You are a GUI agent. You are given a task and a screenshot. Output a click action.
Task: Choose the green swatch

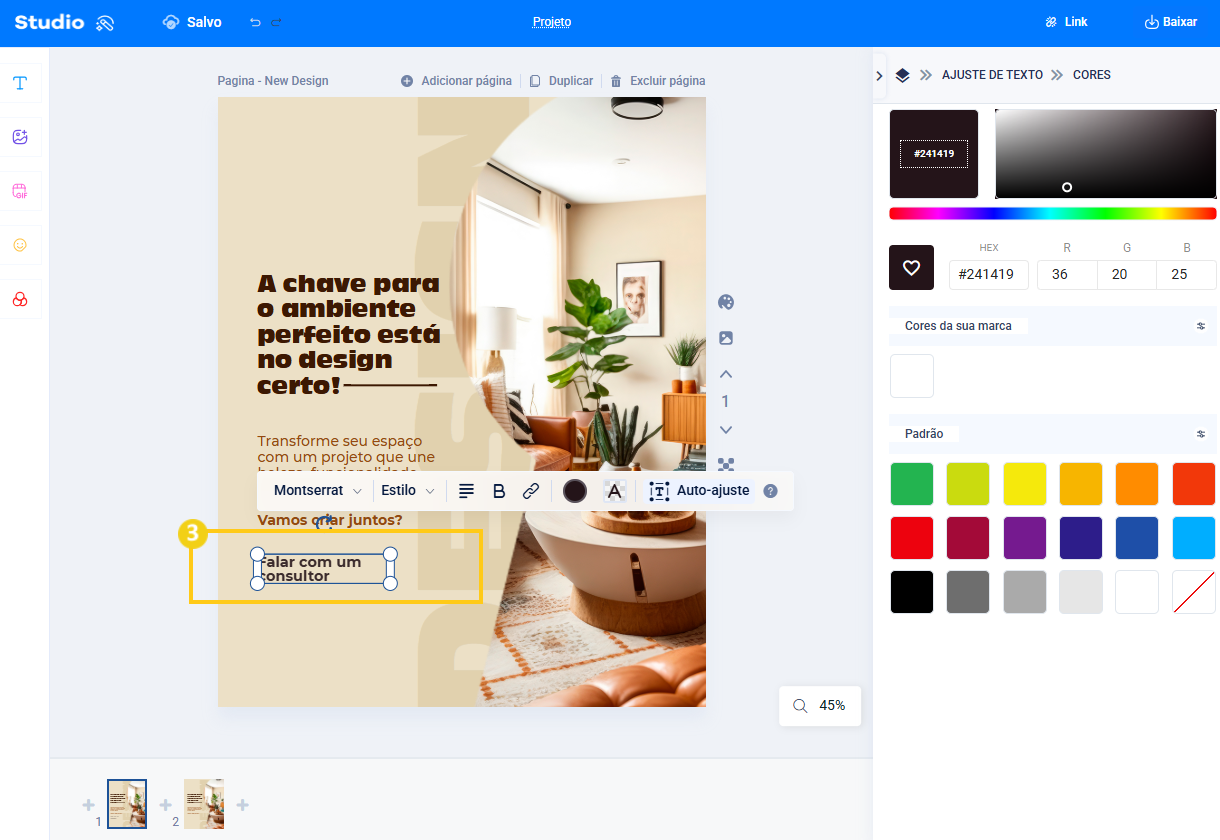pyautogui.click(x=911, y=484)
